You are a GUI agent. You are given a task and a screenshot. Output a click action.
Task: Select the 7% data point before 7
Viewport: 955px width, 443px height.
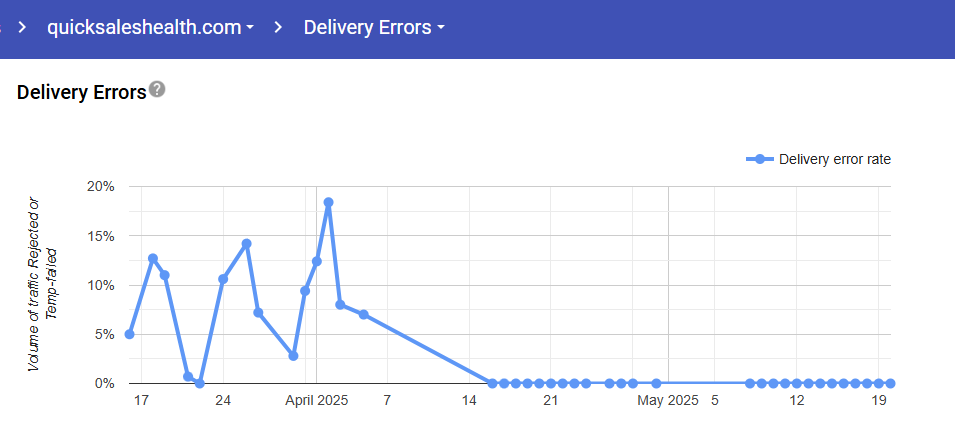click(x=363, y=314)
